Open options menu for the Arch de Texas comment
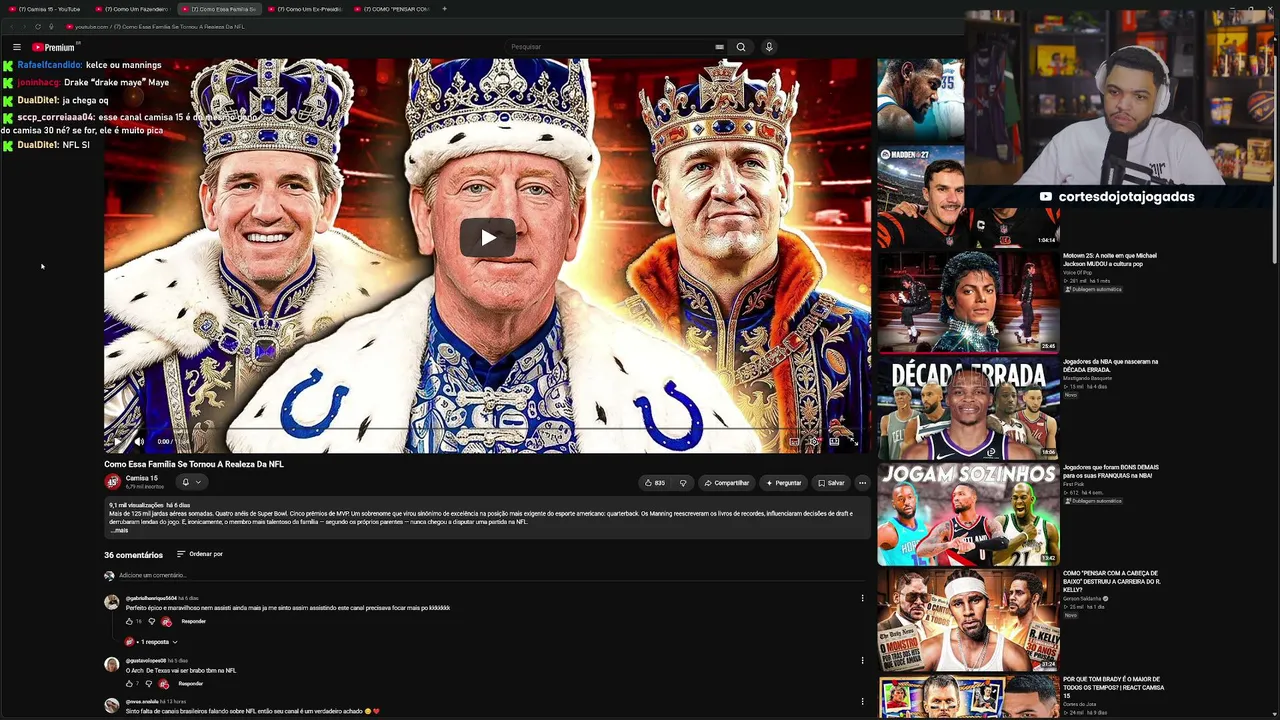The image size is (1280, 720). pos(862,660)
